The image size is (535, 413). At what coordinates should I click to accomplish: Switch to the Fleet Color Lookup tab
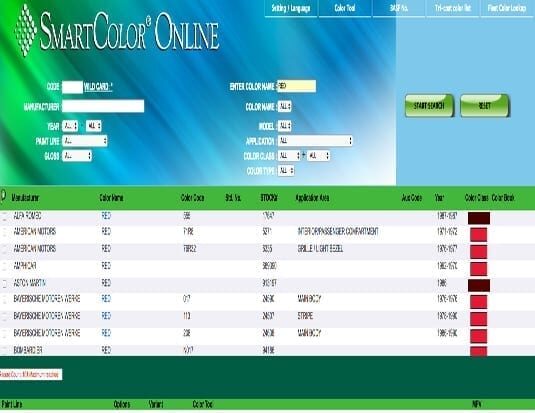[x=507, y=8]
